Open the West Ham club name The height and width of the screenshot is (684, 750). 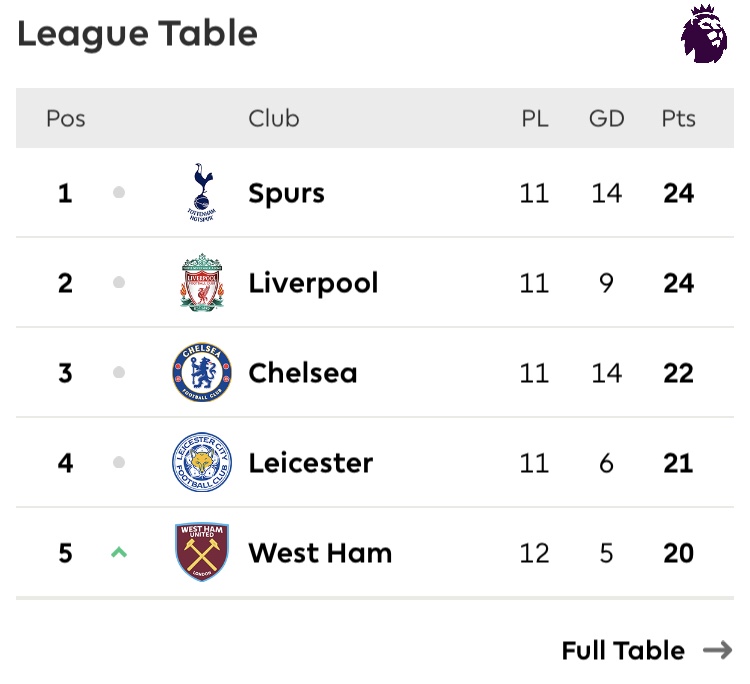coord(320,553)
